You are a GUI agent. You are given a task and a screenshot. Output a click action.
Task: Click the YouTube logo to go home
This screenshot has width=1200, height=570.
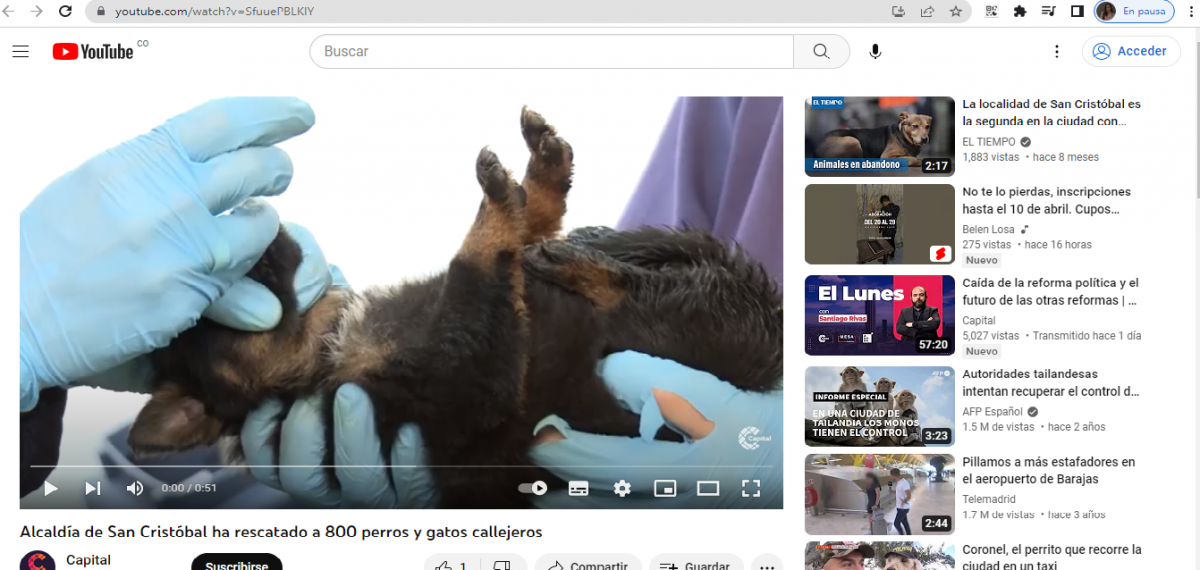(93, 51)
